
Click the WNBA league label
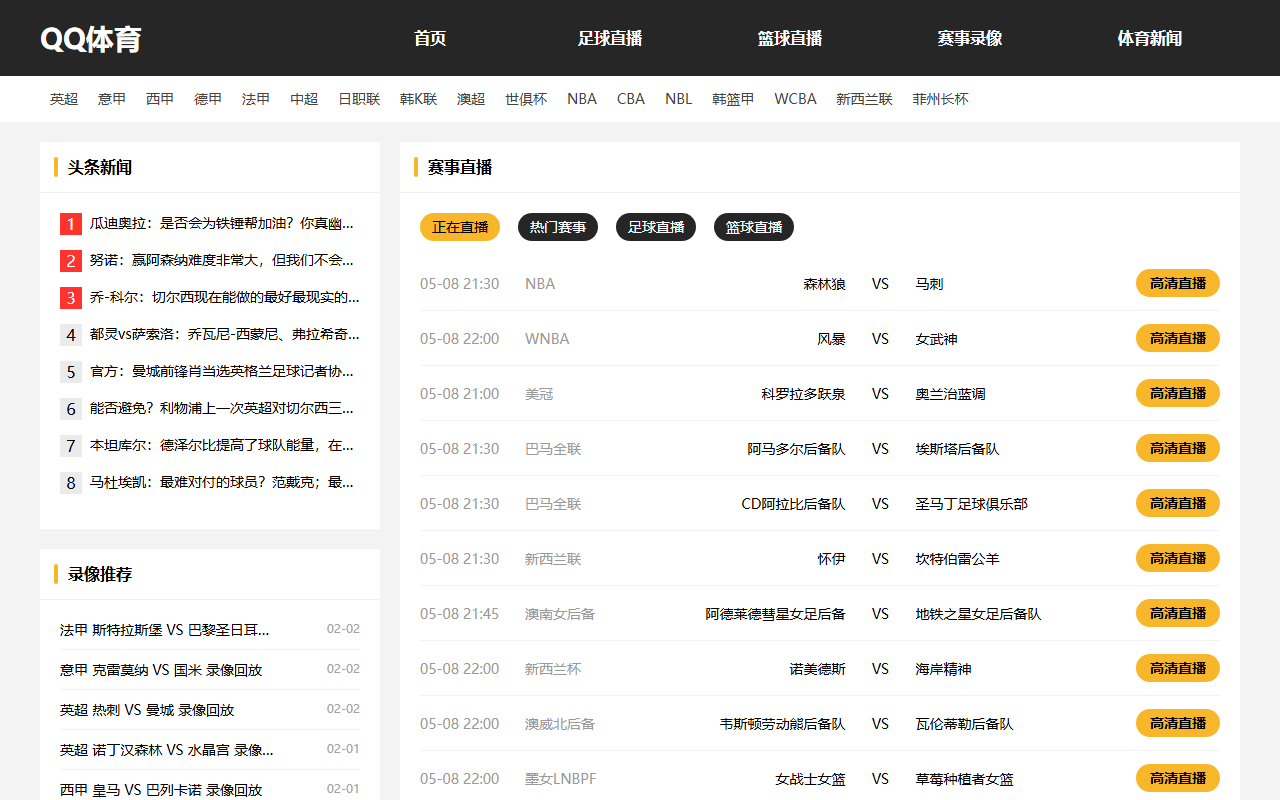click(x=547, y=339)
